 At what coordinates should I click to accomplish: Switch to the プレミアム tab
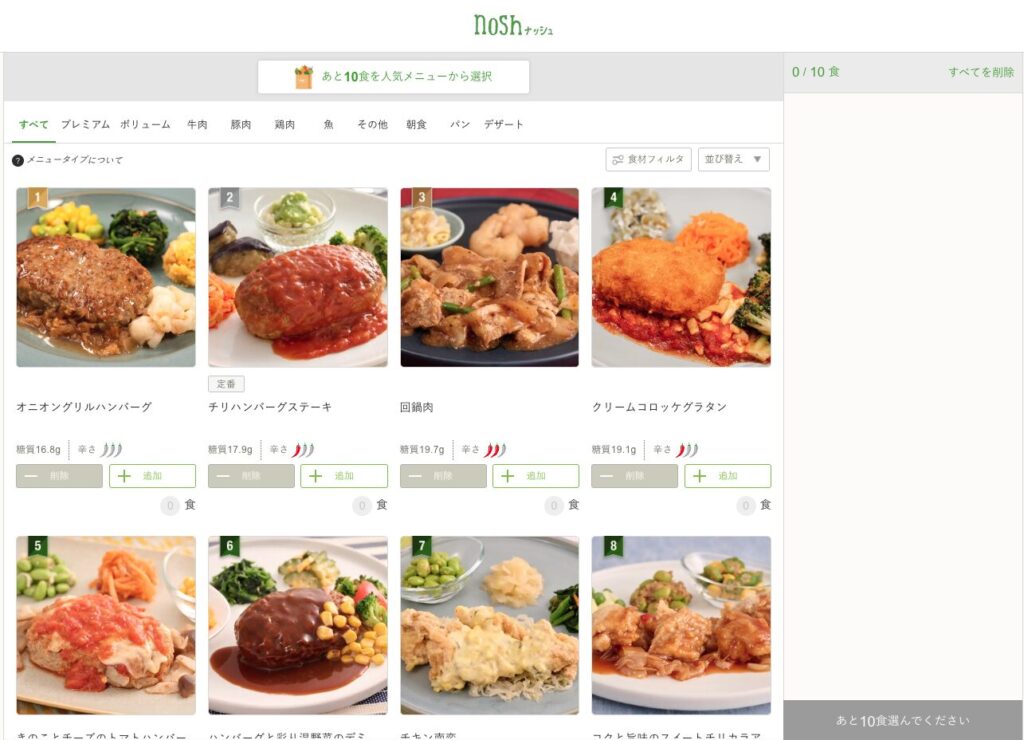pyautogui.click(x=86, y=124)
